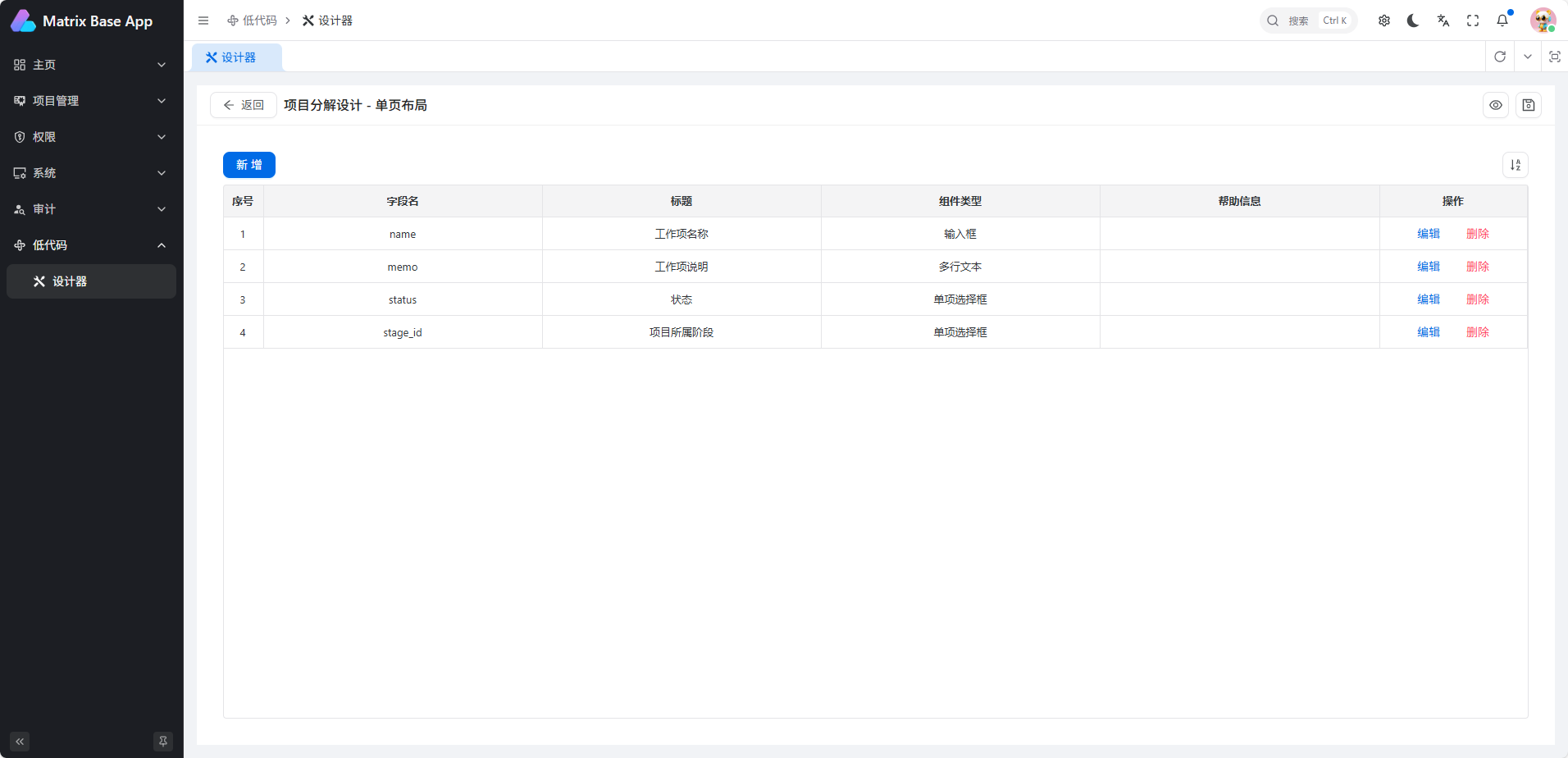Toggle fullscreen mode in the header
The width and height of the screenshot is (1568, 758).
[x=1472, y=21]
